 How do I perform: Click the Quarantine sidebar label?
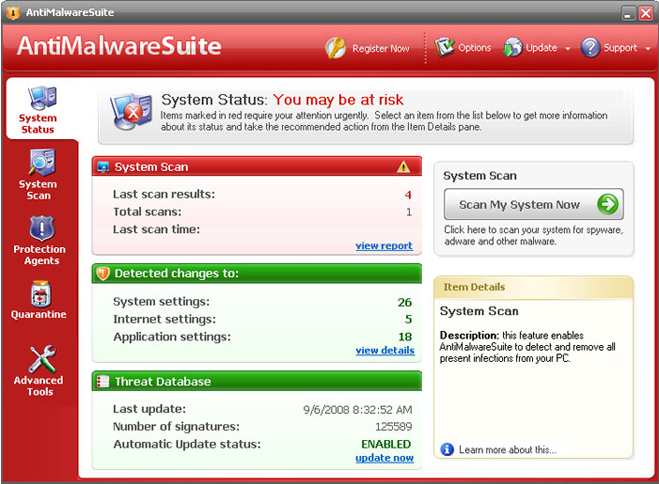point(39,314)
